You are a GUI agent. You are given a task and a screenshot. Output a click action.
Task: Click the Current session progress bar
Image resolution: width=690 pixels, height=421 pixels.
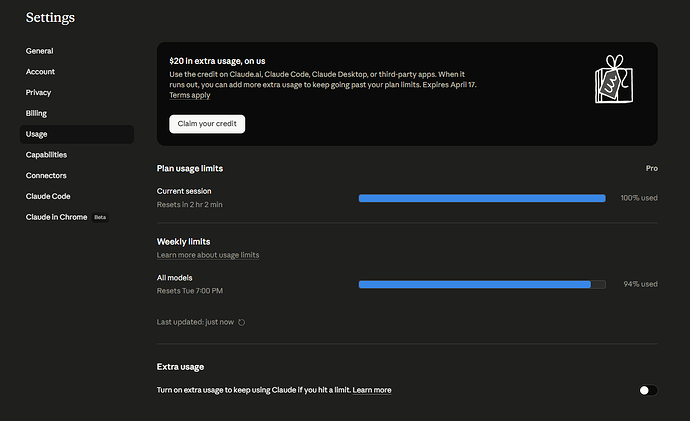coord(482,198)
